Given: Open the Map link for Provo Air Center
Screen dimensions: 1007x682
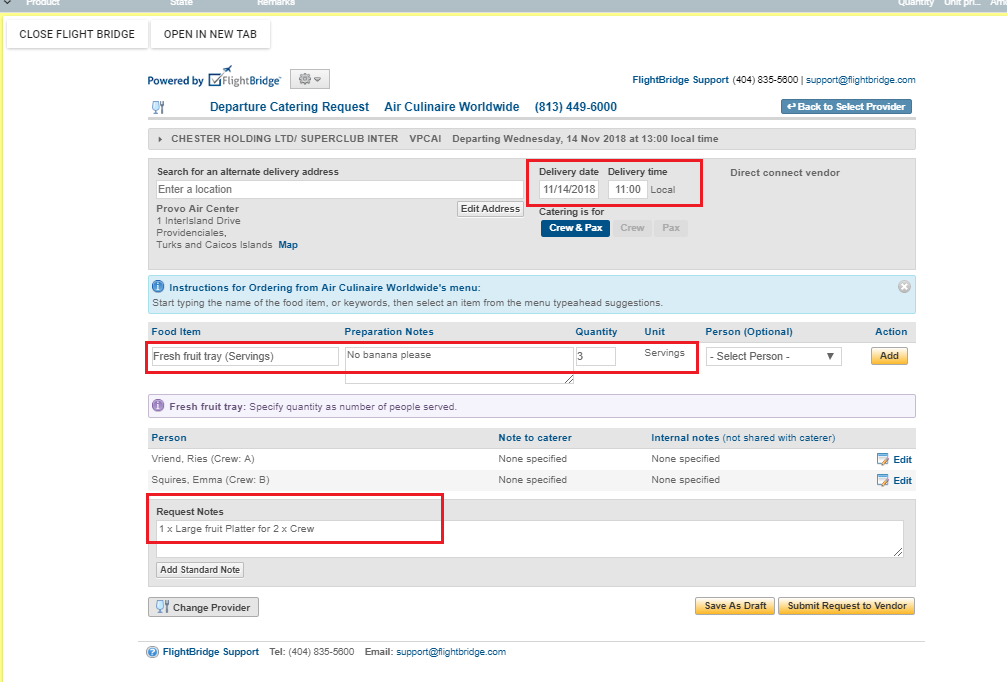Looking at the screenshot, I should (288, 245).
